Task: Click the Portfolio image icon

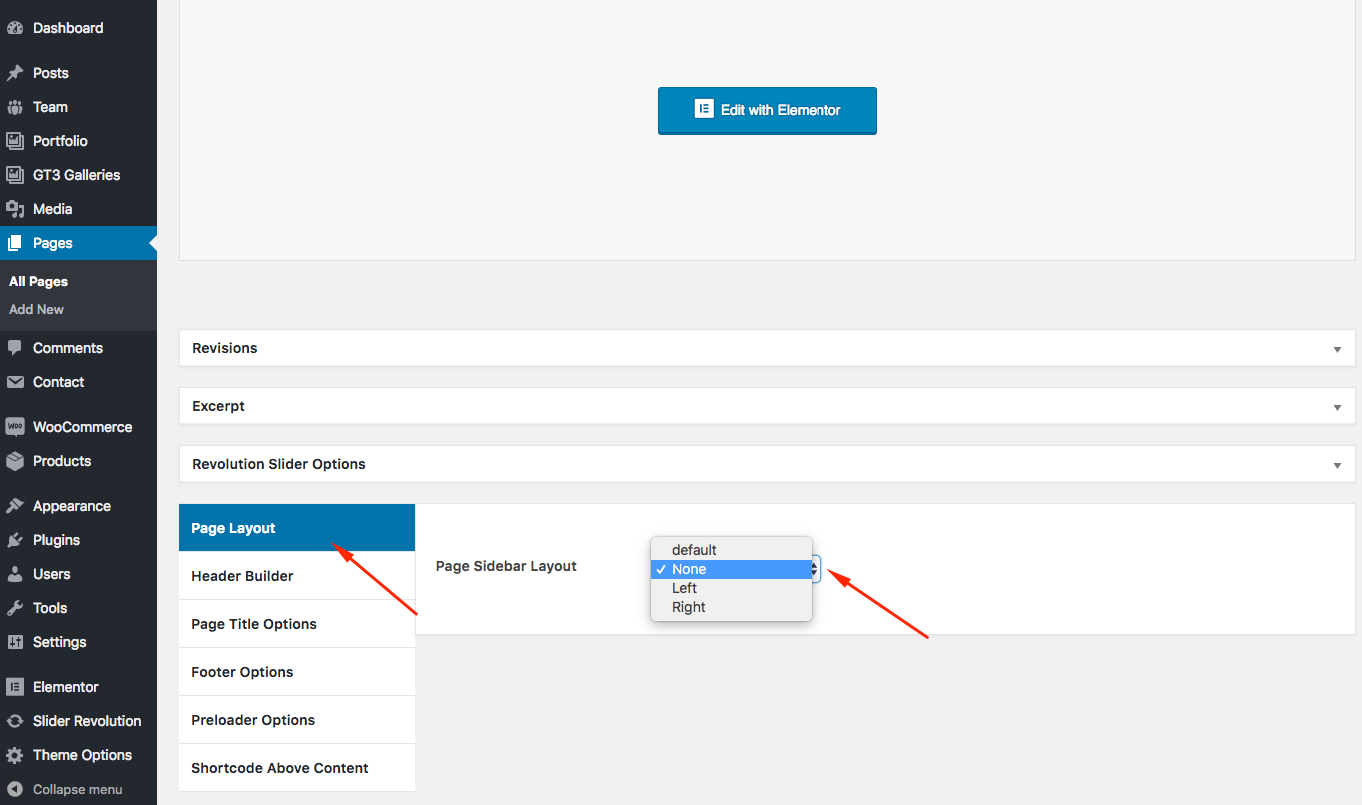Action: (x=15, y=141)
